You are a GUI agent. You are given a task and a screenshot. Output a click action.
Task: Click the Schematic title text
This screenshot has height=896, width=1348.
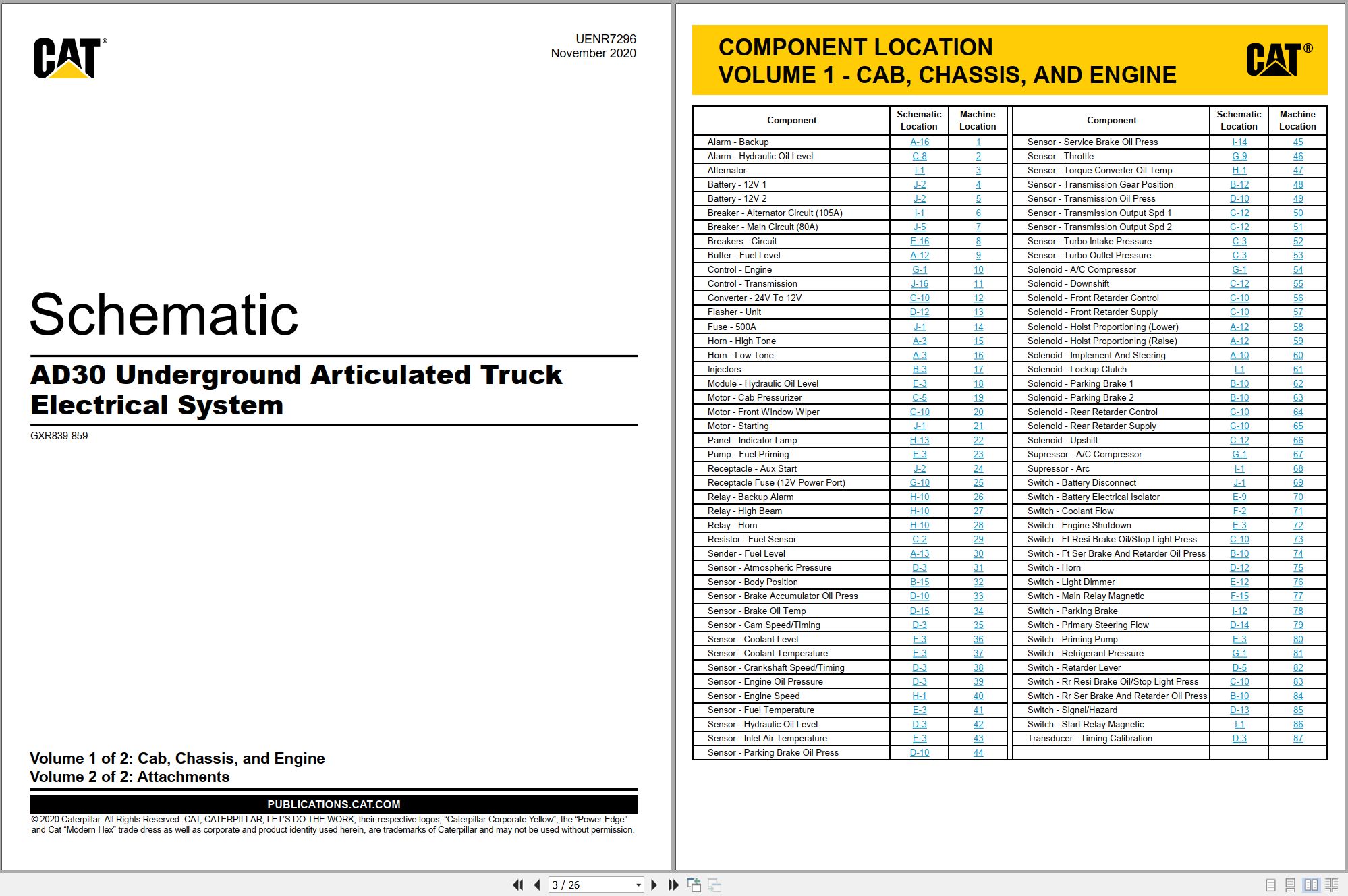point(164,314)
